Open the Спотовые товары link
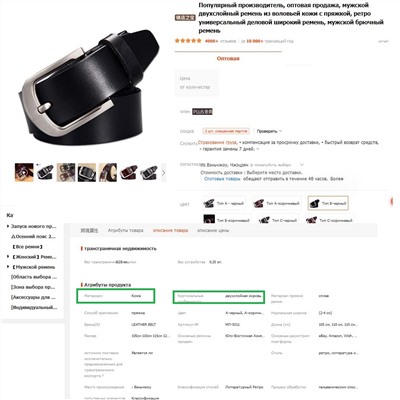Image resolution: width=400 pixels, height=400 pixels. point(222,179)
